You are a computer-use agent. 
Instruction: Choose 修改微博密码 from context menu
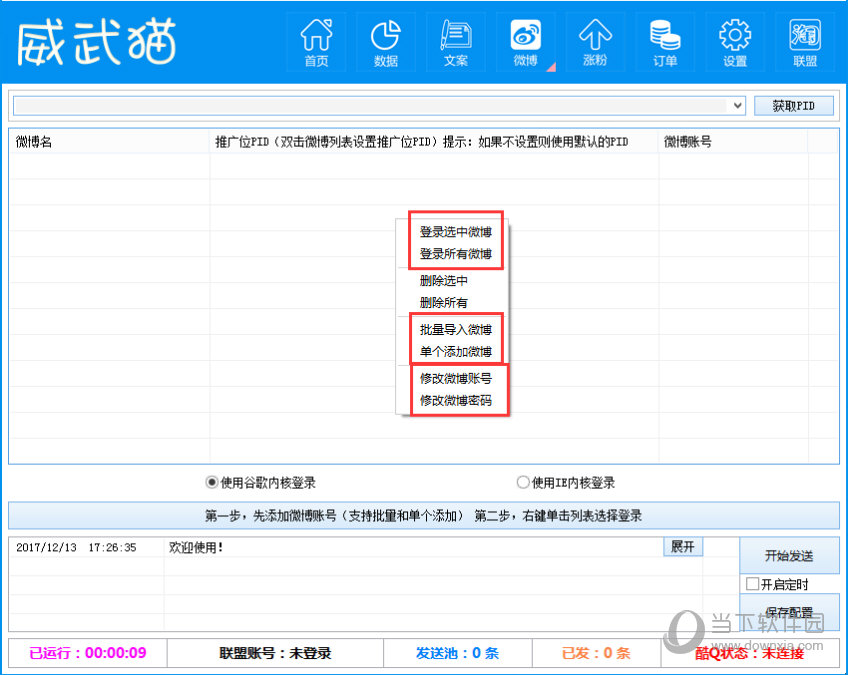[455, 400]
